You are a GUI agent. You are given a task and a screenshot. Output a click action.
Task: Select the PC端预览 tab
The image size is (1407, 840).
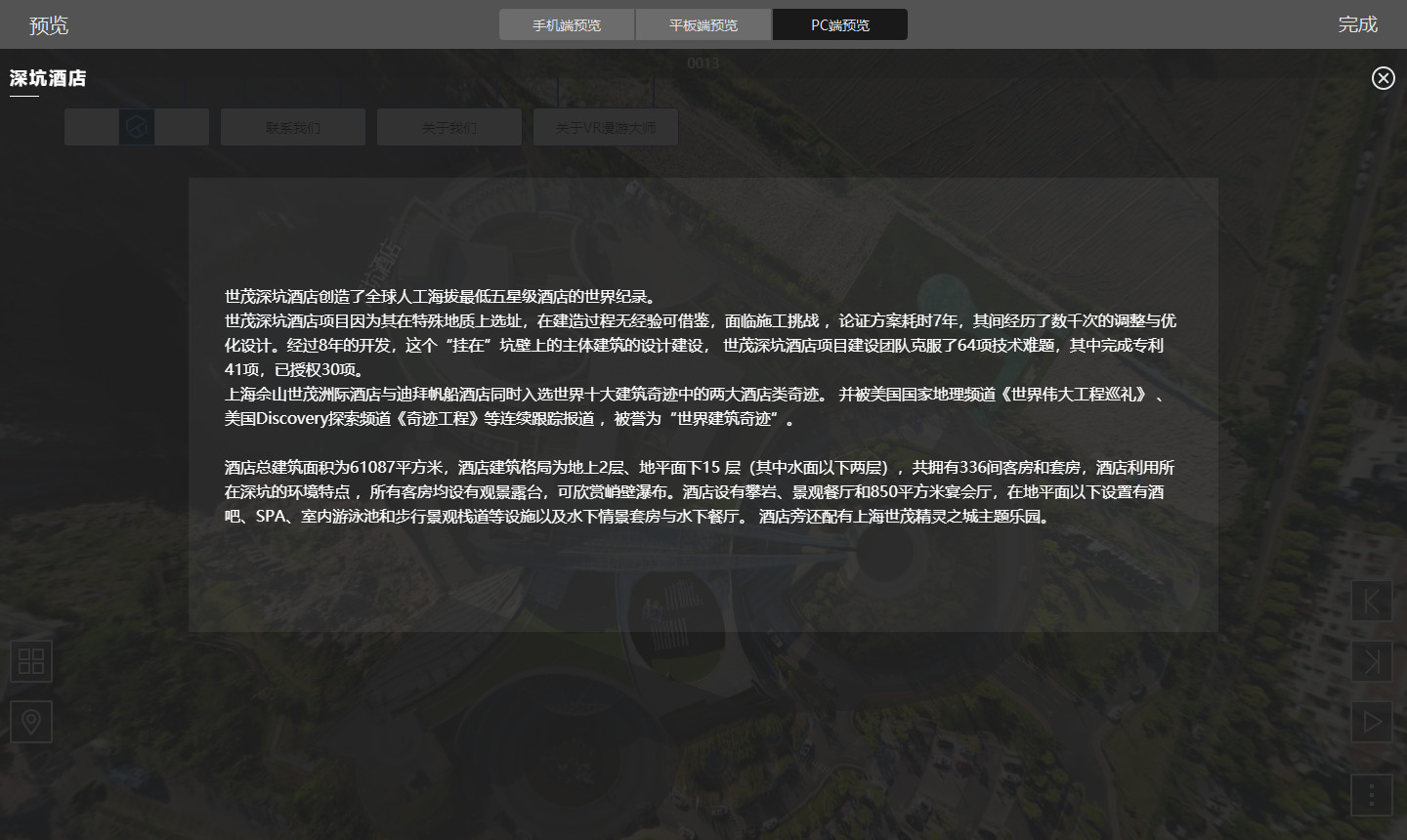point(840,25)
